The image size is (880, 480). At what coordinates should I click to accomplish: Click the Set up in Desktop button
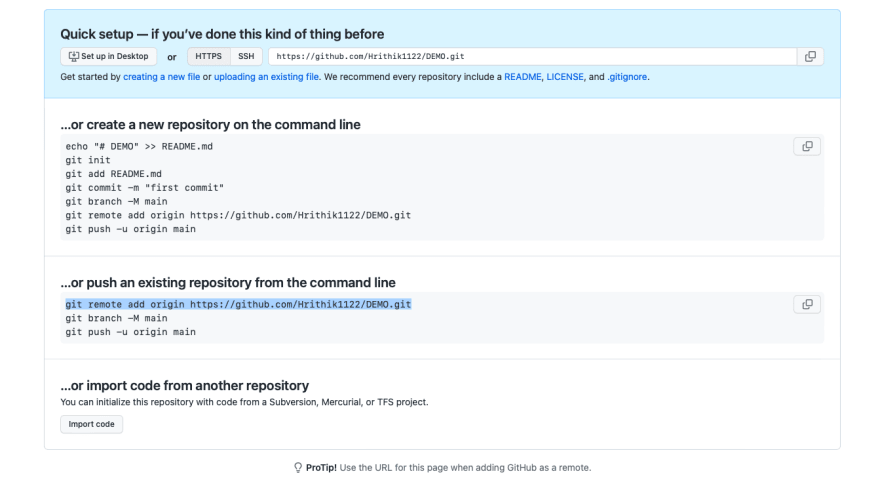108,56
